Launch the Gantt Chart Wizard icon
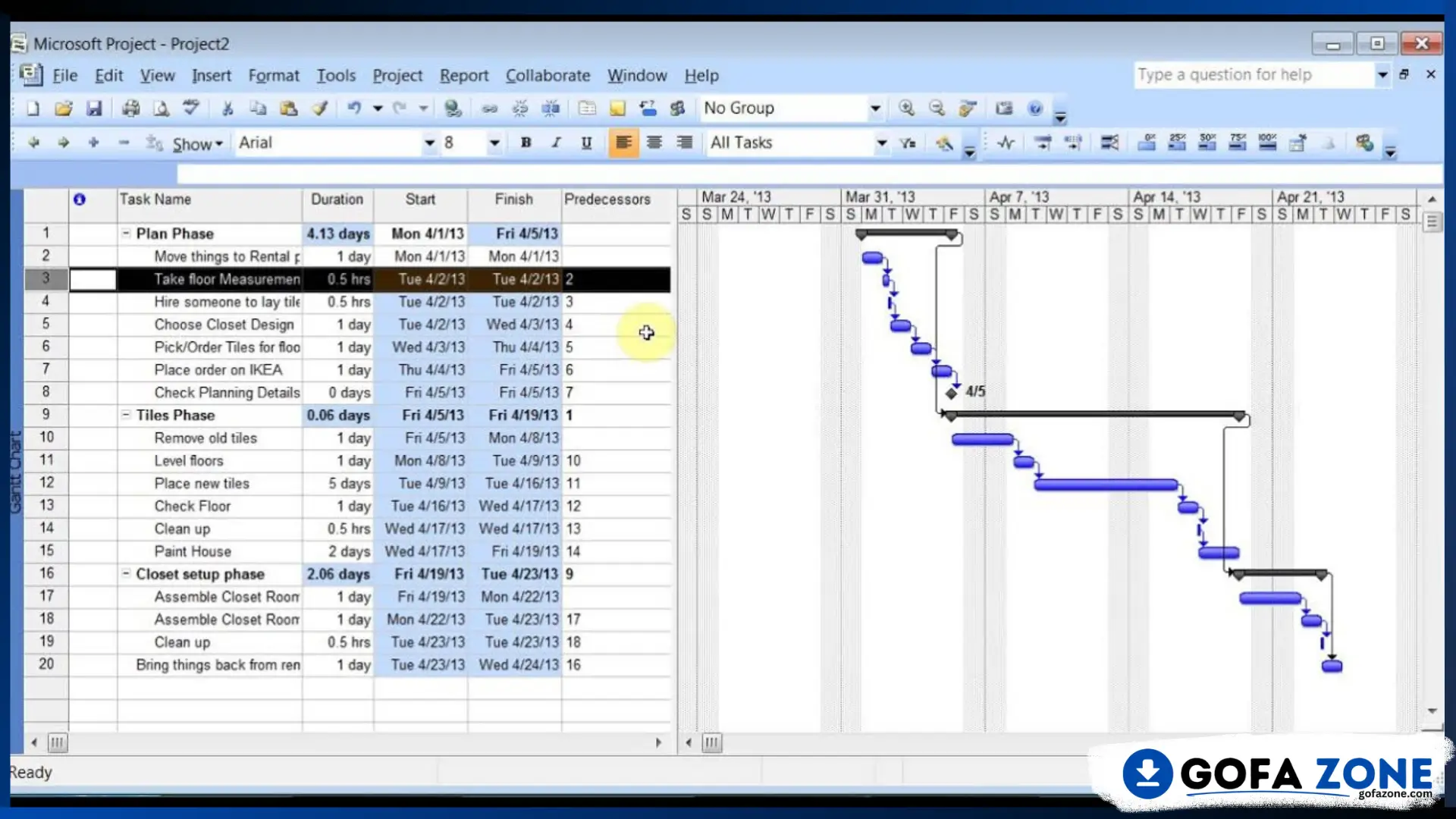This screenshot has width=1456, height=819. coord(944,143)
